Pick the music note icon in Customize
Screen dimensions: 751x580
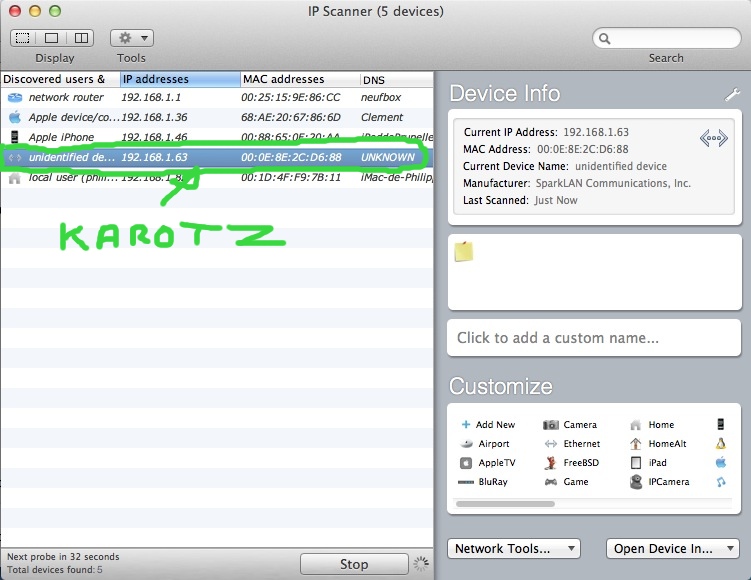tap(721, 482)
